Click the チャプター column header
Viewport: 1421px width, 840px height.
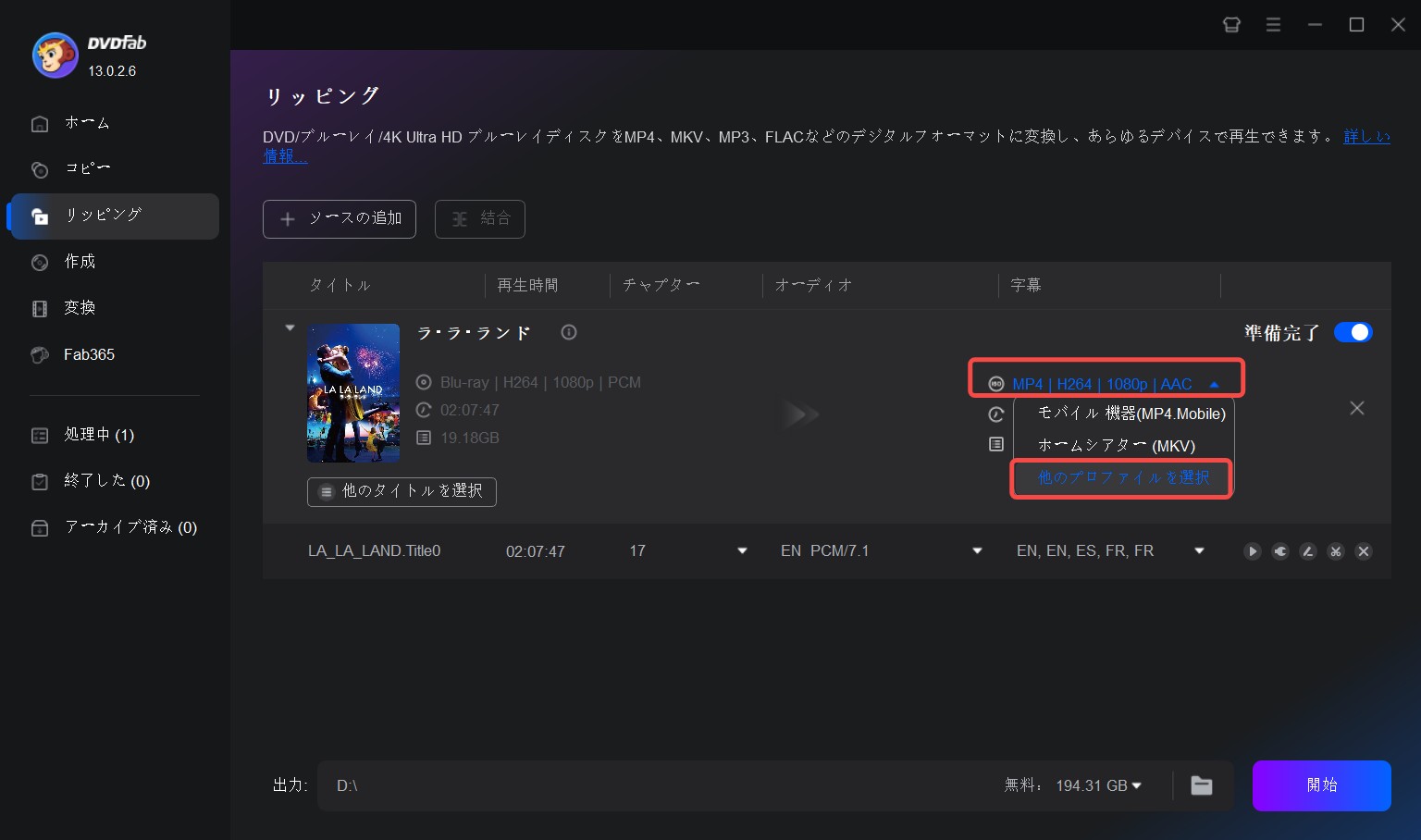tap(661, 285)
